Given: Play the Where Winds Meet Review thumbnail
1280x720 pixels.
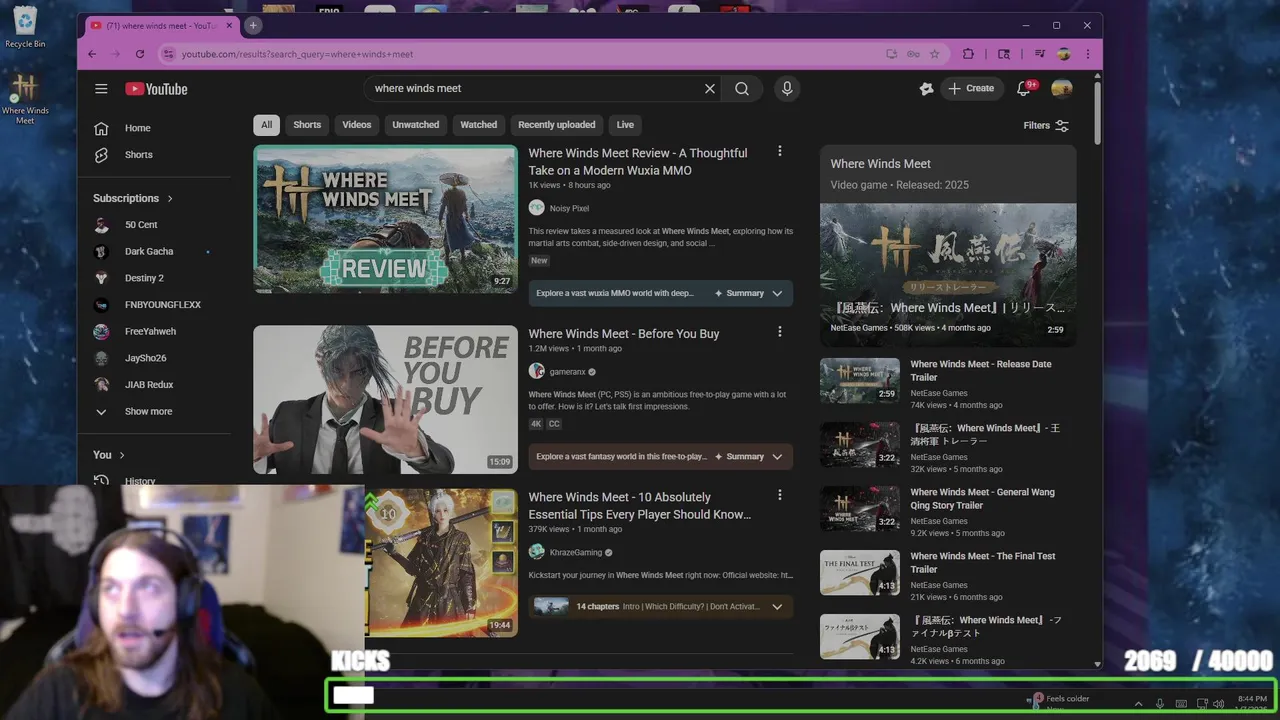Looking at the screenshot, I should 385,219.
